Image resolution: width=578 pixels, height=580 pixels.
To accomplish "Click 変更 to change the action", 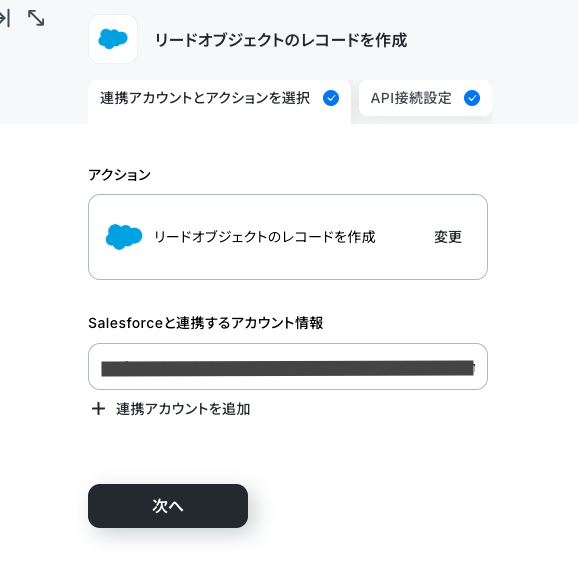I will coord(448,237).
